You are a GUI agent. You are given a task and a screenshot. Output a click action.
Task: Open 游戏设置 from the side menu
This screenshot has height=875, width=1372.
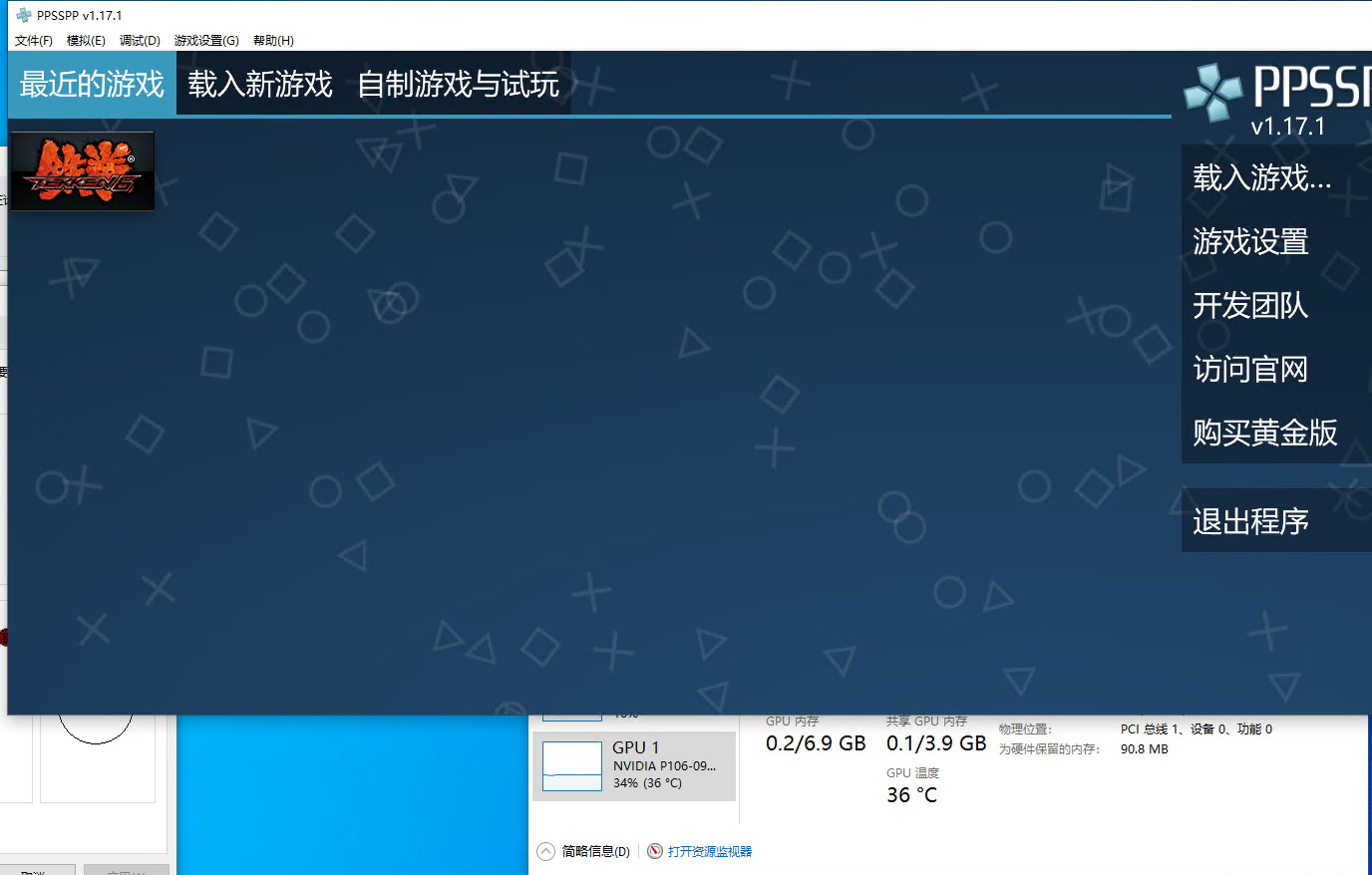[x=1276, y=241]
